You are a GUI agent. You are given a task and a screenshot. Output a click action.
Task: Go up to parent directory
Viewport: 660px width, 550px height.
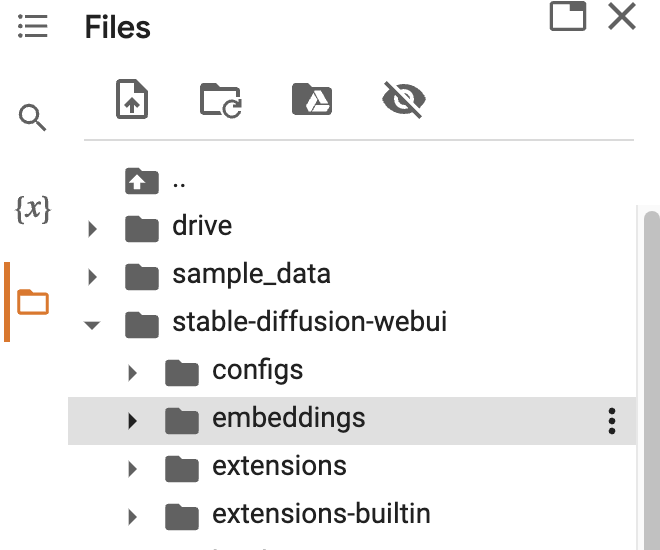tap(142, 181)
